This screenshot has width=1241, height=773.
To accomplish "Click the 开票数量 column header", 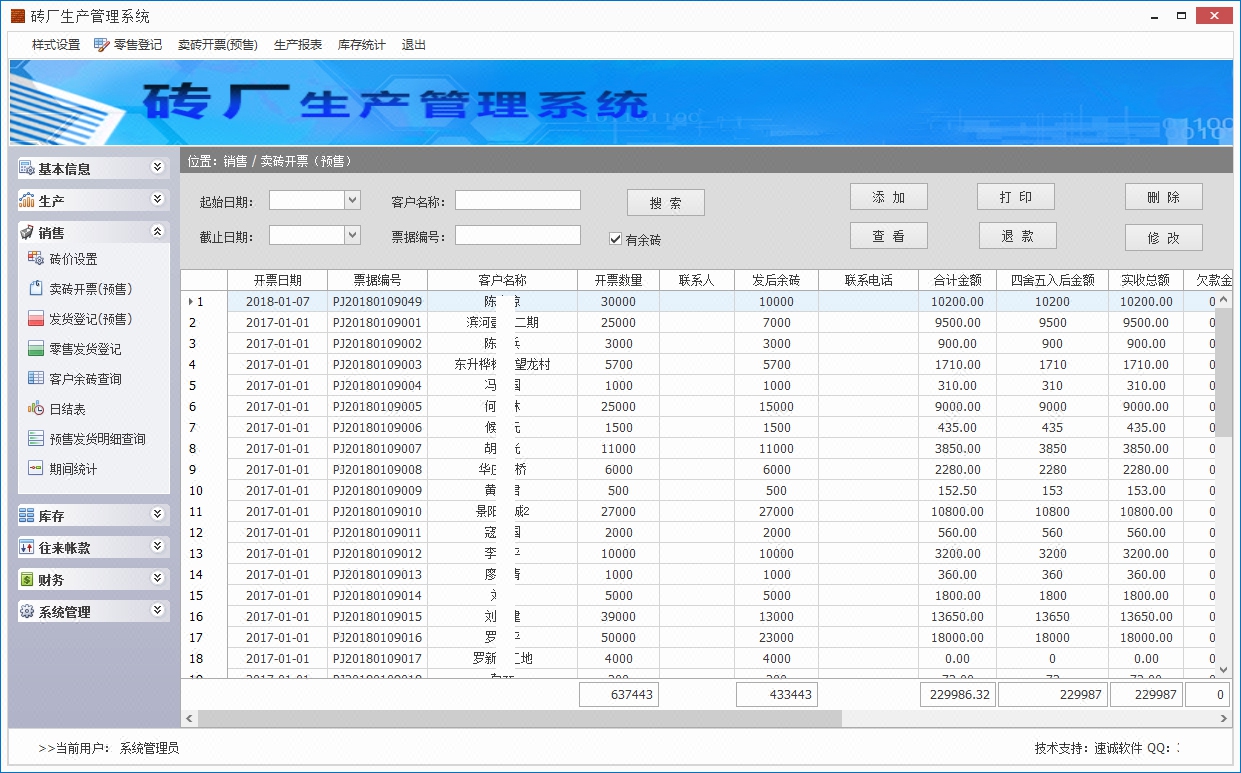I will point(618,280).
